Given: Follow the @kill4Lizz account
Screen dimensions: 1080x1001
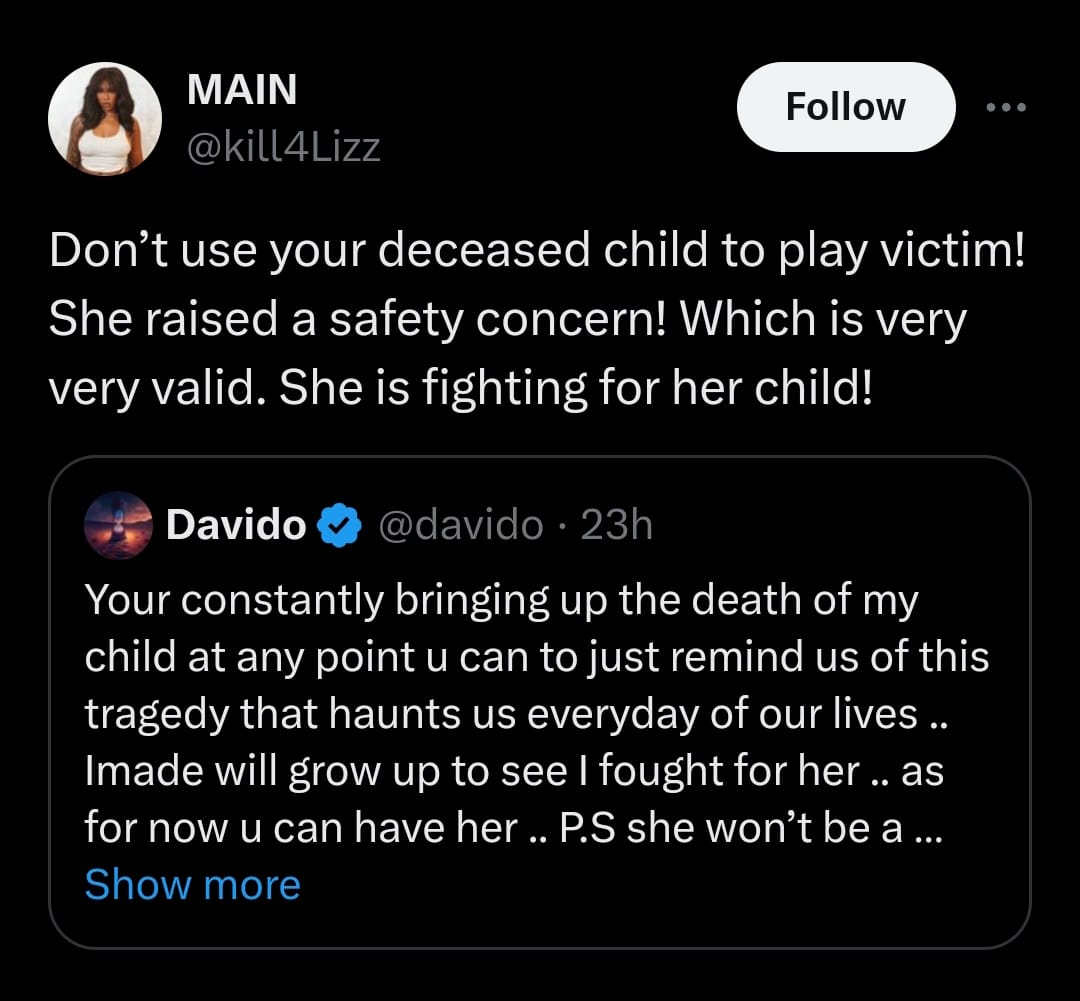Looking at the screenshot, I should click(845, 107).
